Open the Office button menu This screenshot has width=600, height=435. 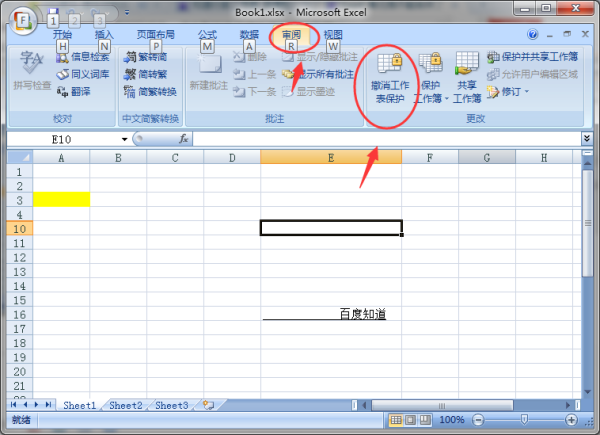click(23, 21)
